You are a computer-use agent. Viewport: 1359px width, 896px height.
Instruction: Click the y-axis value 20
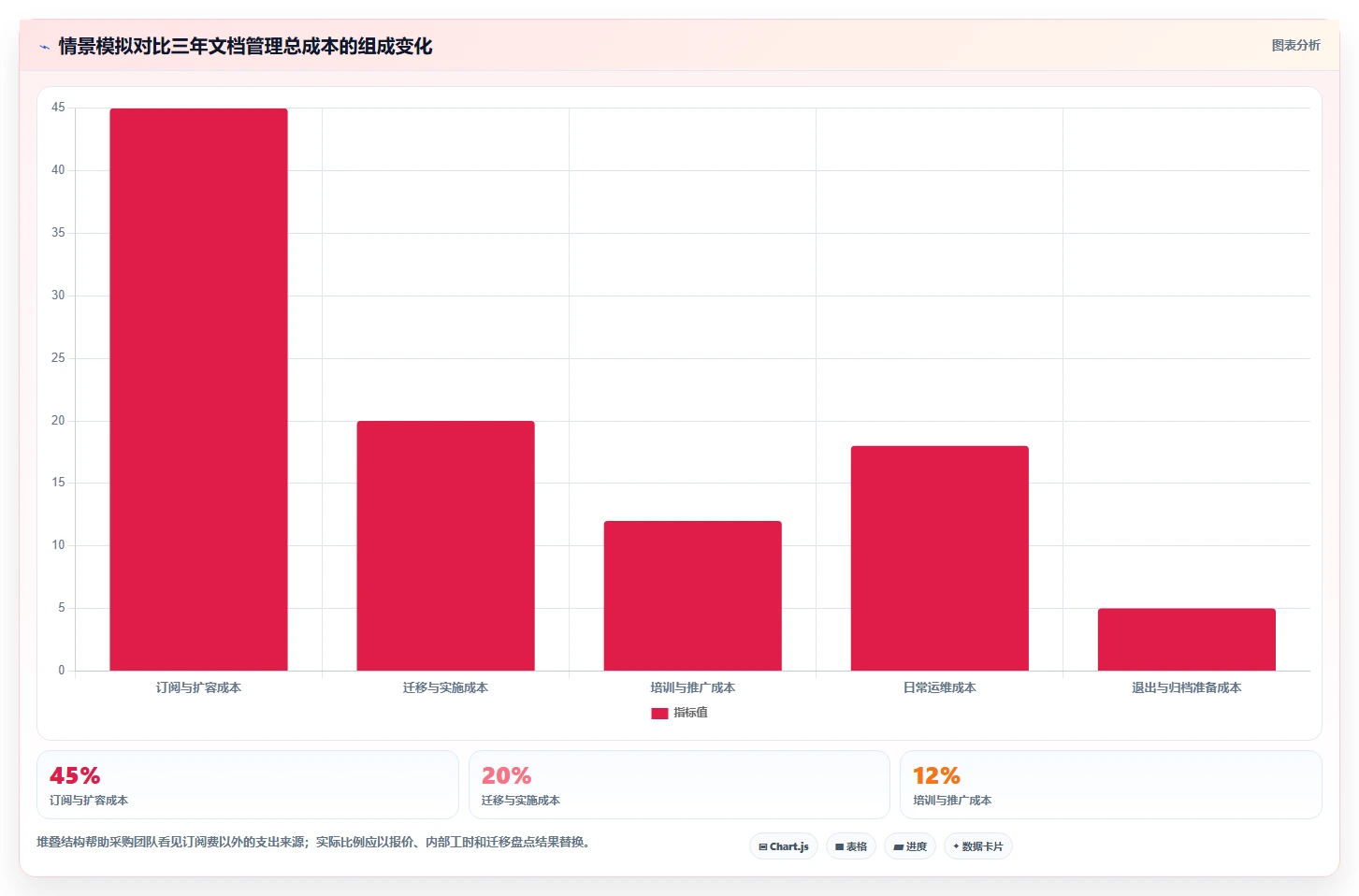pyautogui.click(x=58, y=421)
